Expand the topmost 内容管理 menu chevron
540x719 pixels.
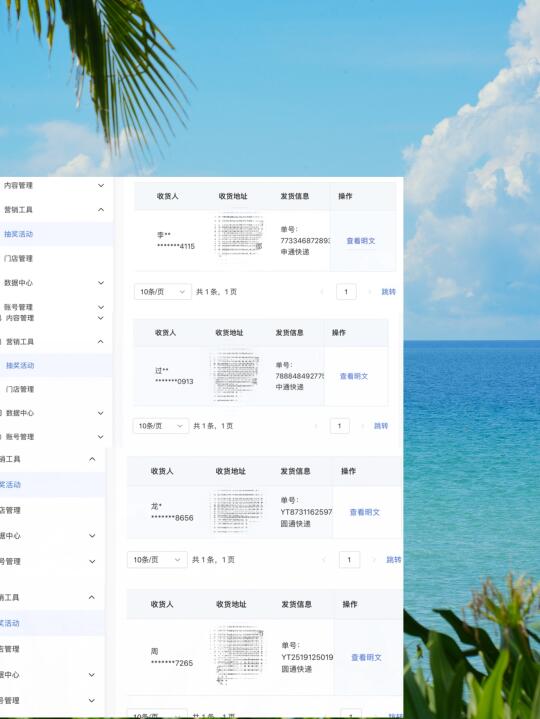[101, 186]
